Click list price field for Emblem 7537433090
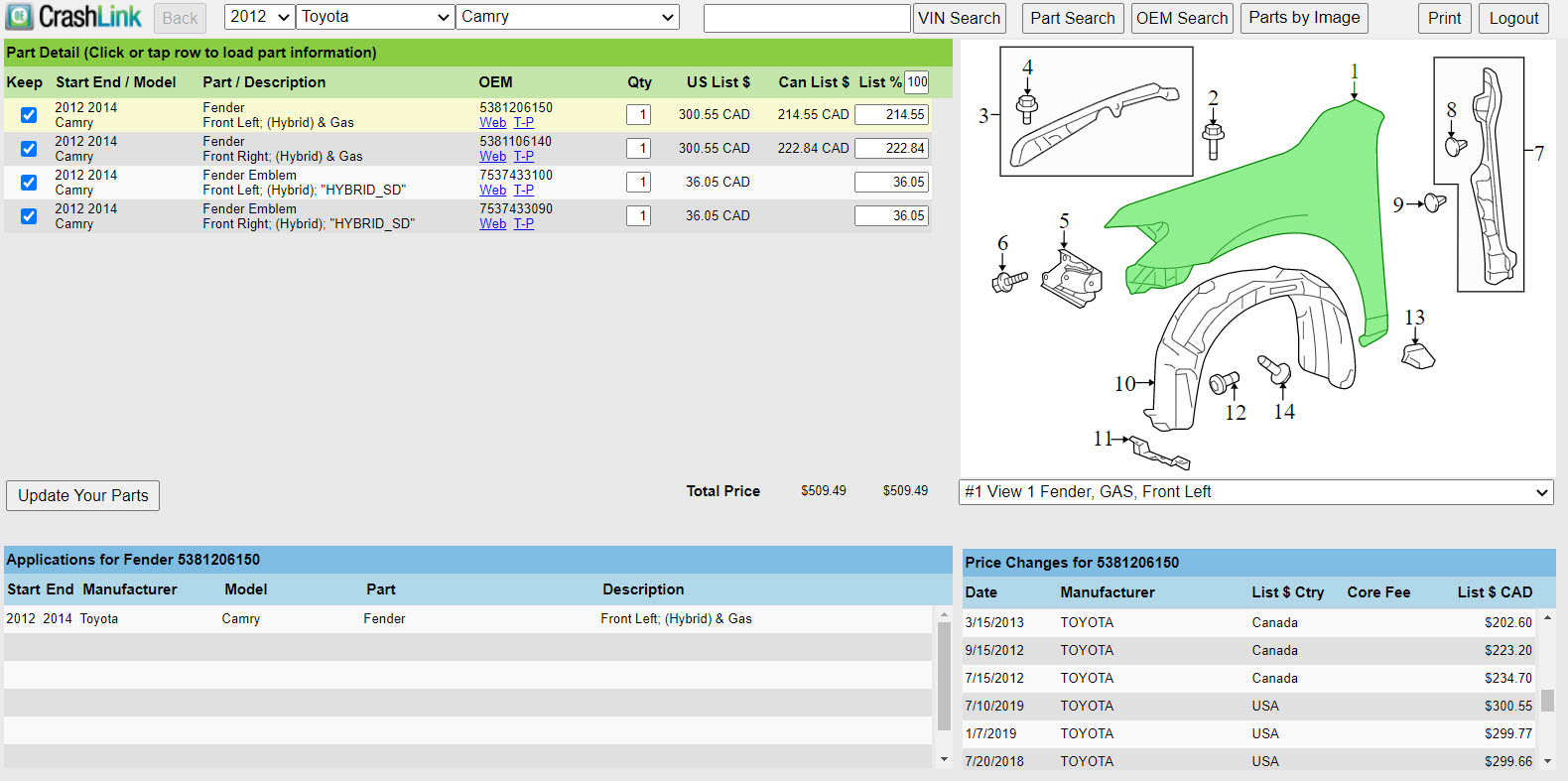The width and height of the screenshot is (1568, 781). pyautogui.click(x=891, y=216)
